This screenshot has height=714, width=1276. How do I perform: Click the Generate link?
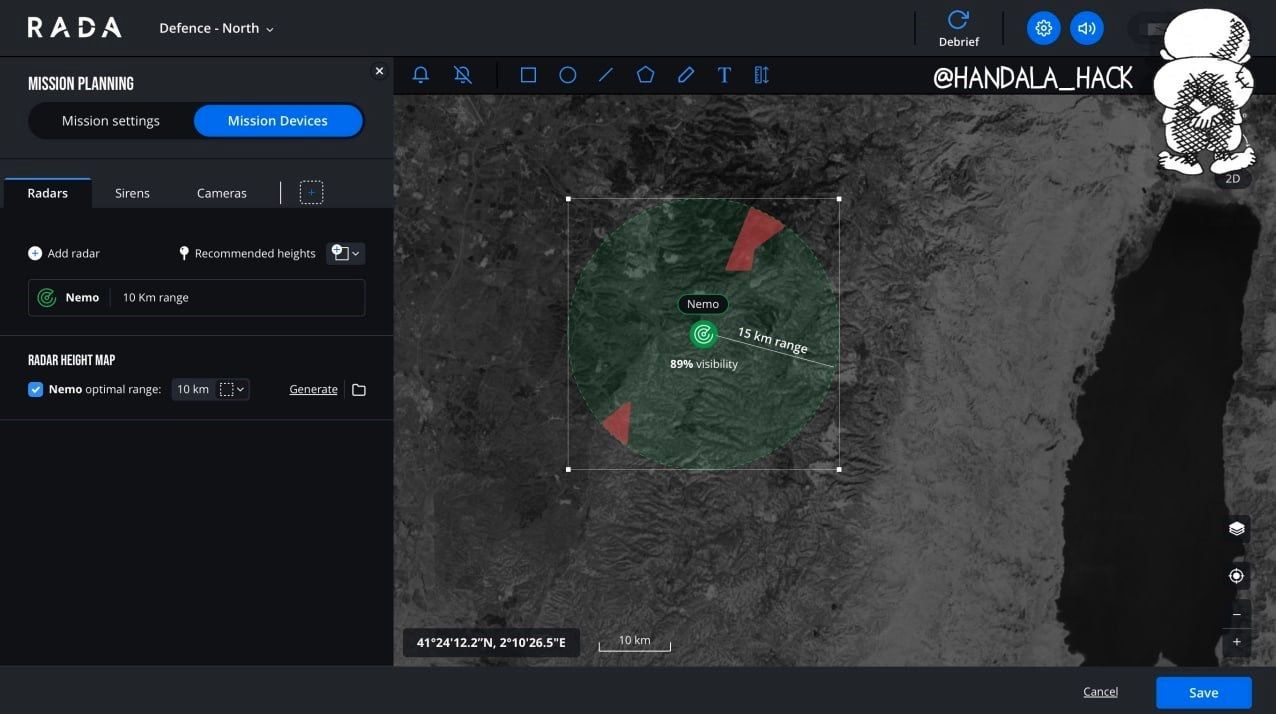click(x=313, y=390)
